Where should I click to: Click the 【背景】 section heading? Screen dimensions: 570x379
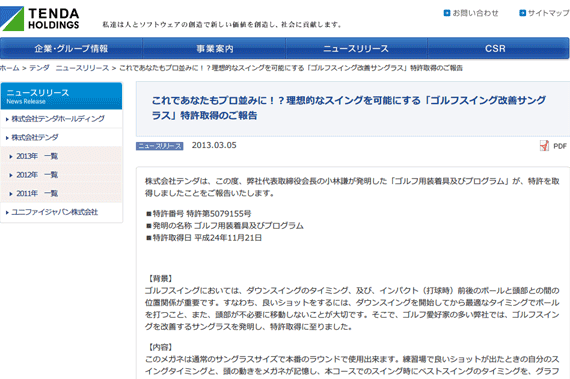160,279
